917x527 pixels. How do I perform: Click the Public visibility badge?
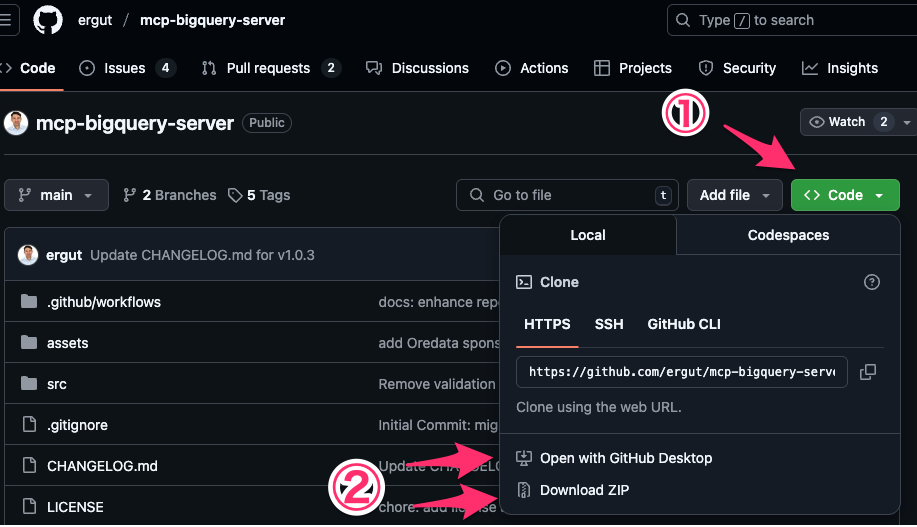[267, 123]
